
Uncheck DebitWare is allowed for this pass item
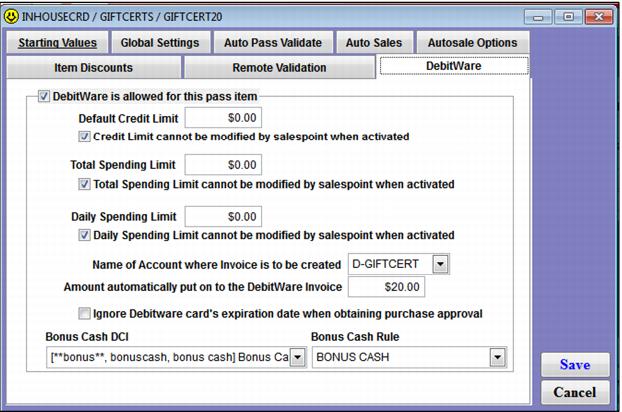(x=44, y=96)
